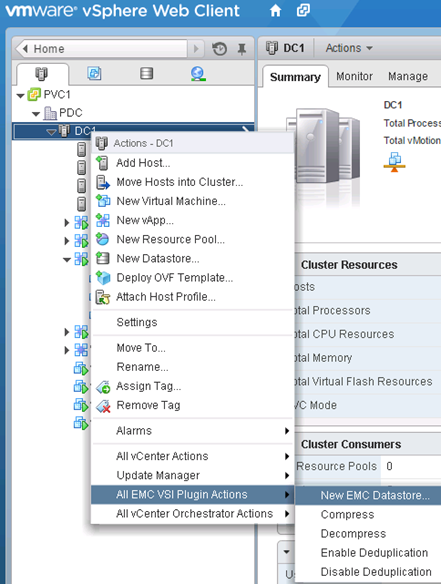Image resolution: width=441 pixels, height=584 pixels.
Task: Choose Assign Tag... menu entry
Action: tap(192, 386)
